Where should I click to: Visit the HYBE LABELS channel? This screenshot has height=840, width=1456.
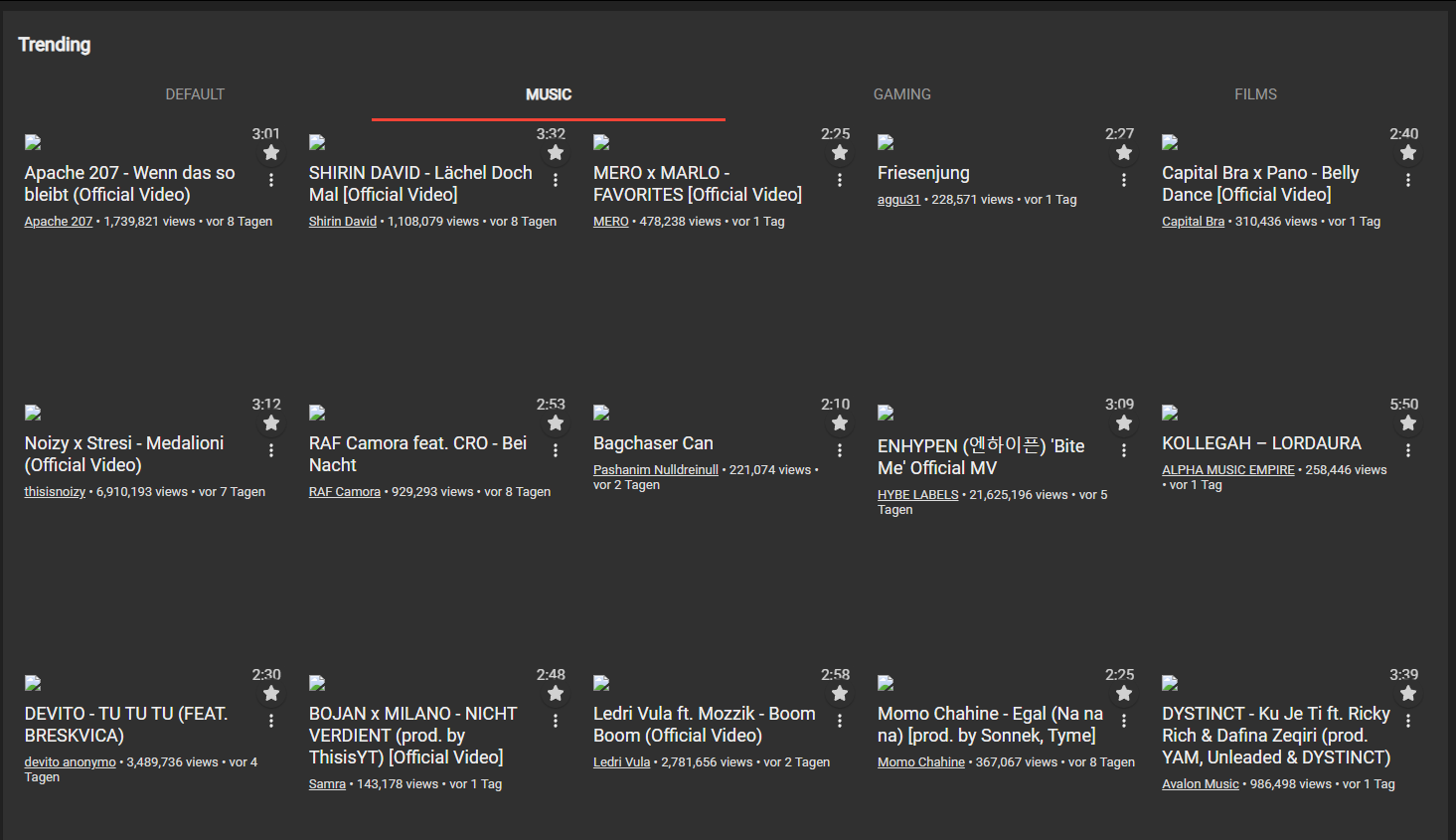pyautogui.click(x=917, y=494)
